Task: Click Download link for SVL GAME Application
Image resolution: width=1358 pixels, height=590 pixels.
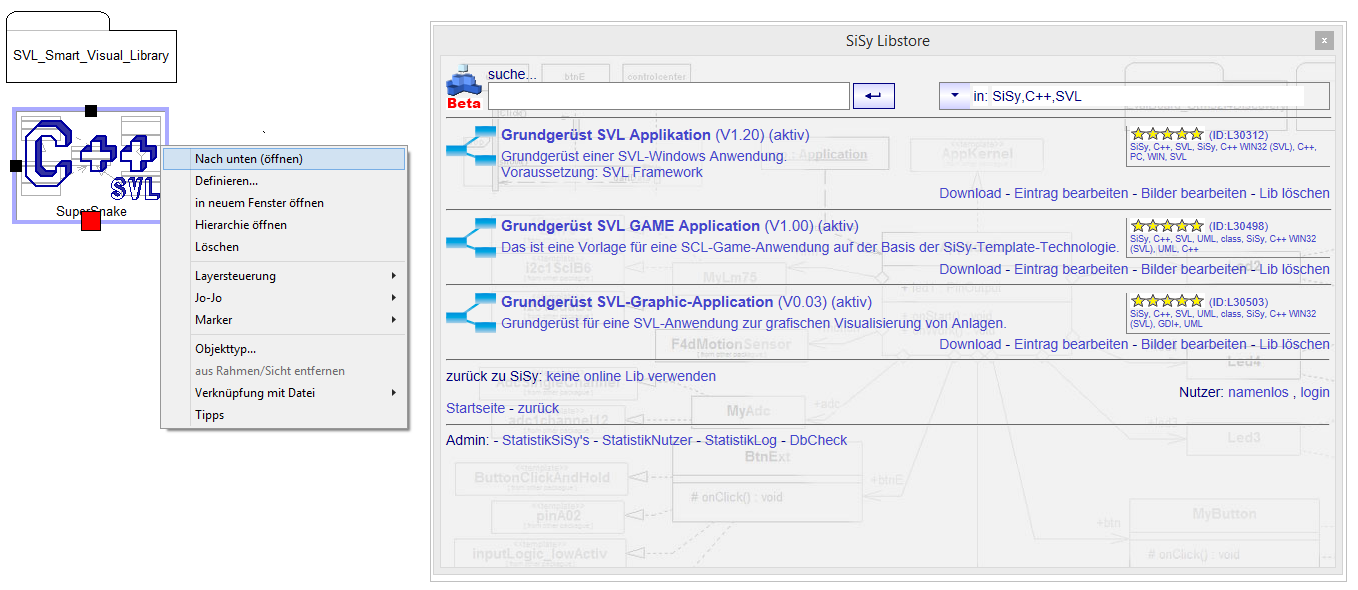Action: 969,269
